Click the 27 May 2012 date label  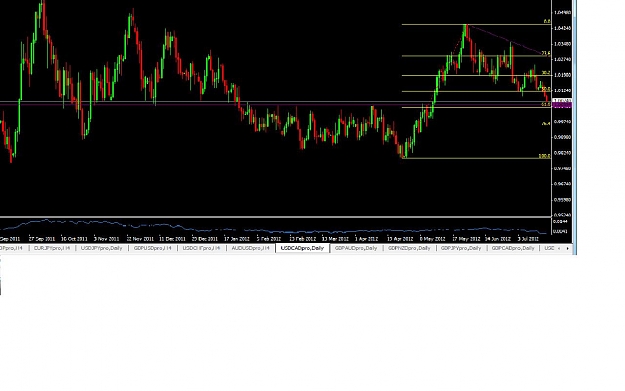click(466, 239)
